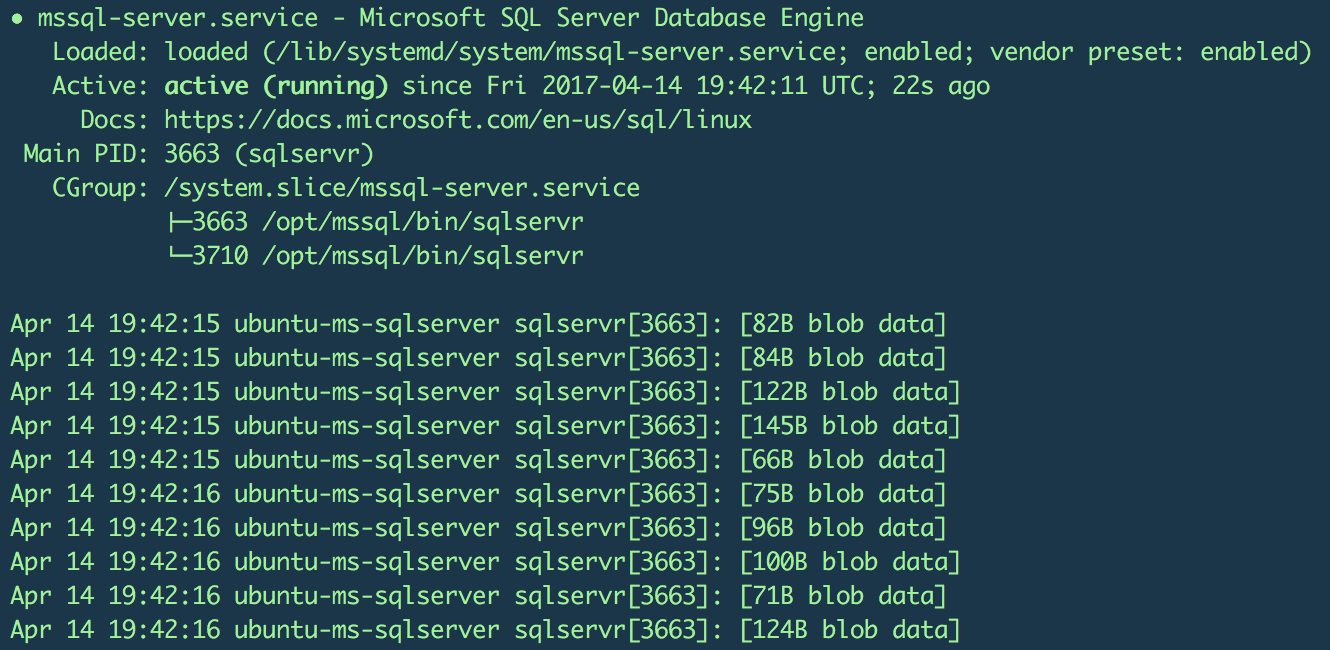Open the docs.microsoft.com SQL Linux link
Screen dimensions: 1330x650
(x=458, y=120)
